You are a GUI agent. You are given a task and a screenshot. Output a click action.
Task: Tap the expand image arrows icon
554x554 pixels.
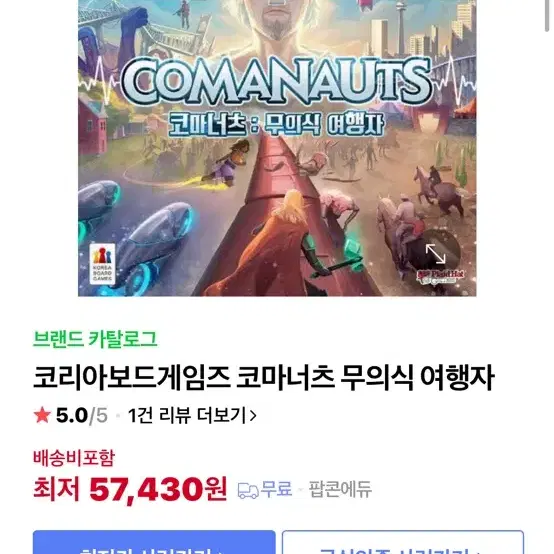click(x=435, y=253)
